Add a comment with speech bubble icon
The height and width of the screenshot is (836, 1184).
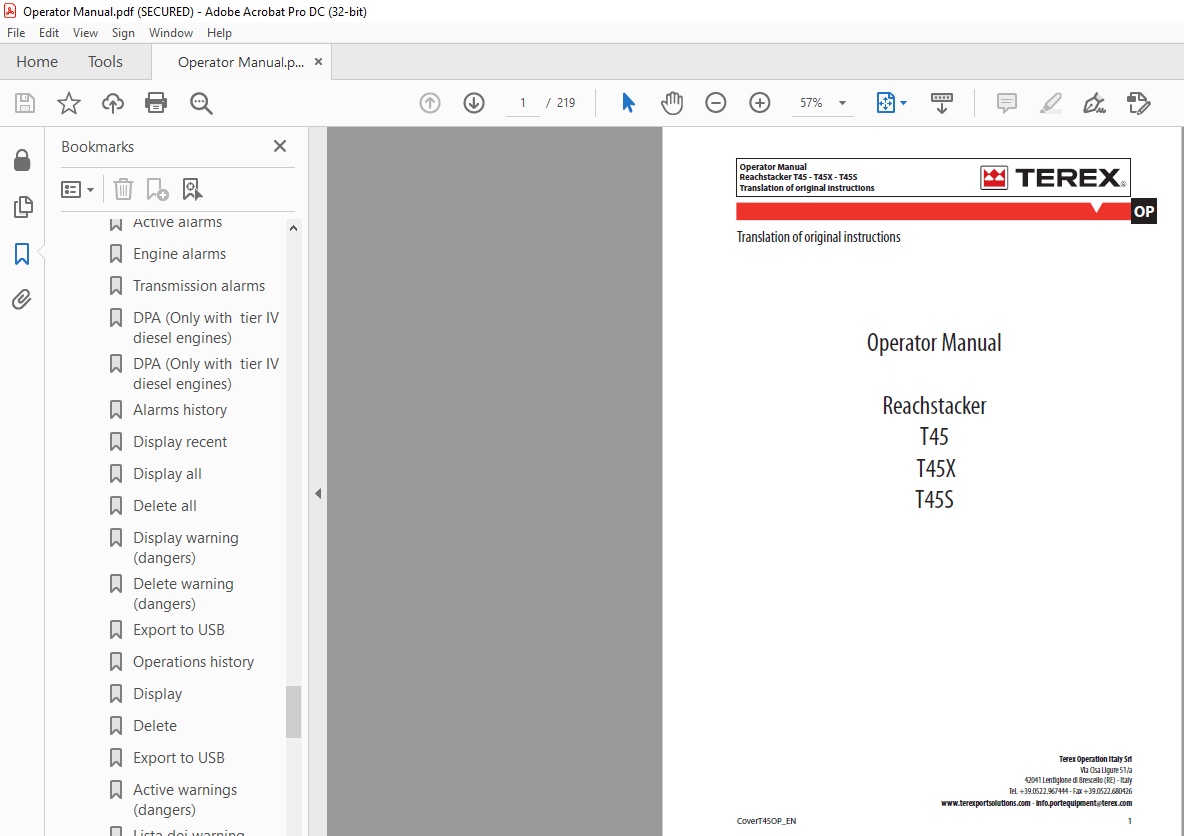click(x=1007, y=103)
